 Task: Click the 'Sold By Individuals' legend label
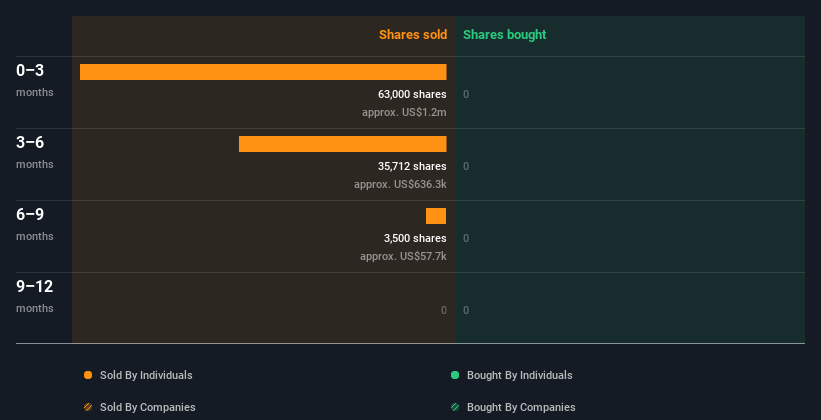(x=146, y=375)
